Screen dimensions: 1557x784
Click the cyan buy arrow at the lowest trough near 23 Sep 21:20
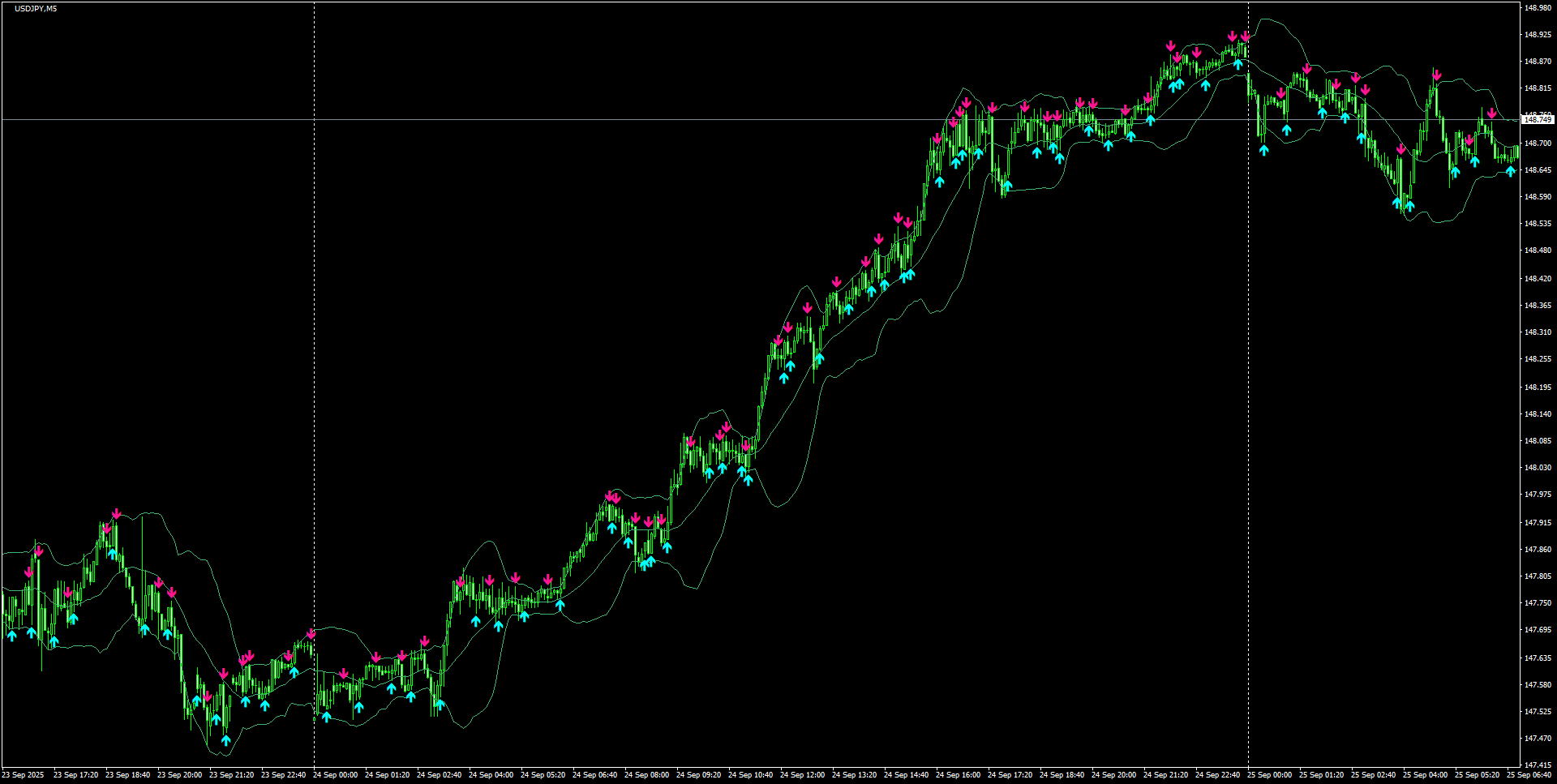[x=225, y=740]
